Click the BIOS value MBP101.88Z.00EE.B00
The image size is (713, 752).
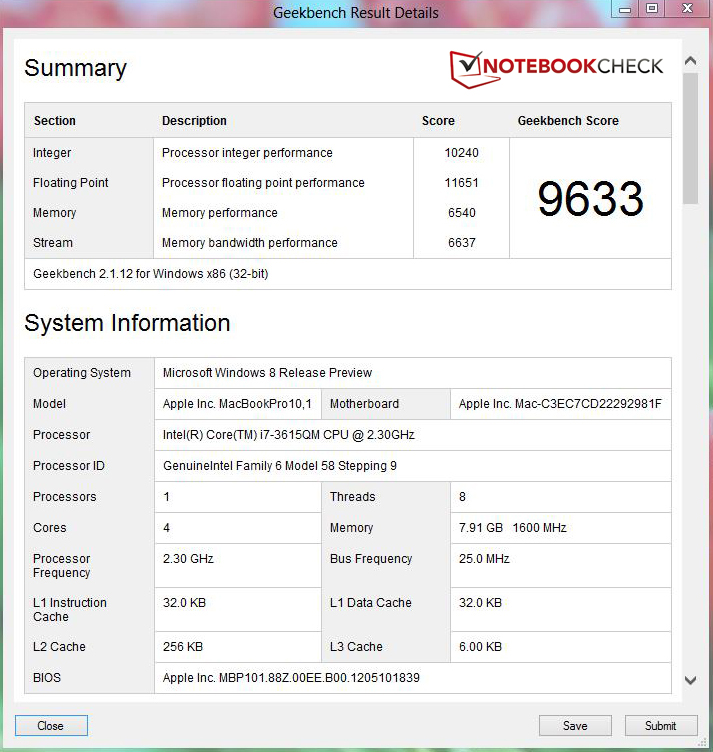[x=291, y=678]
